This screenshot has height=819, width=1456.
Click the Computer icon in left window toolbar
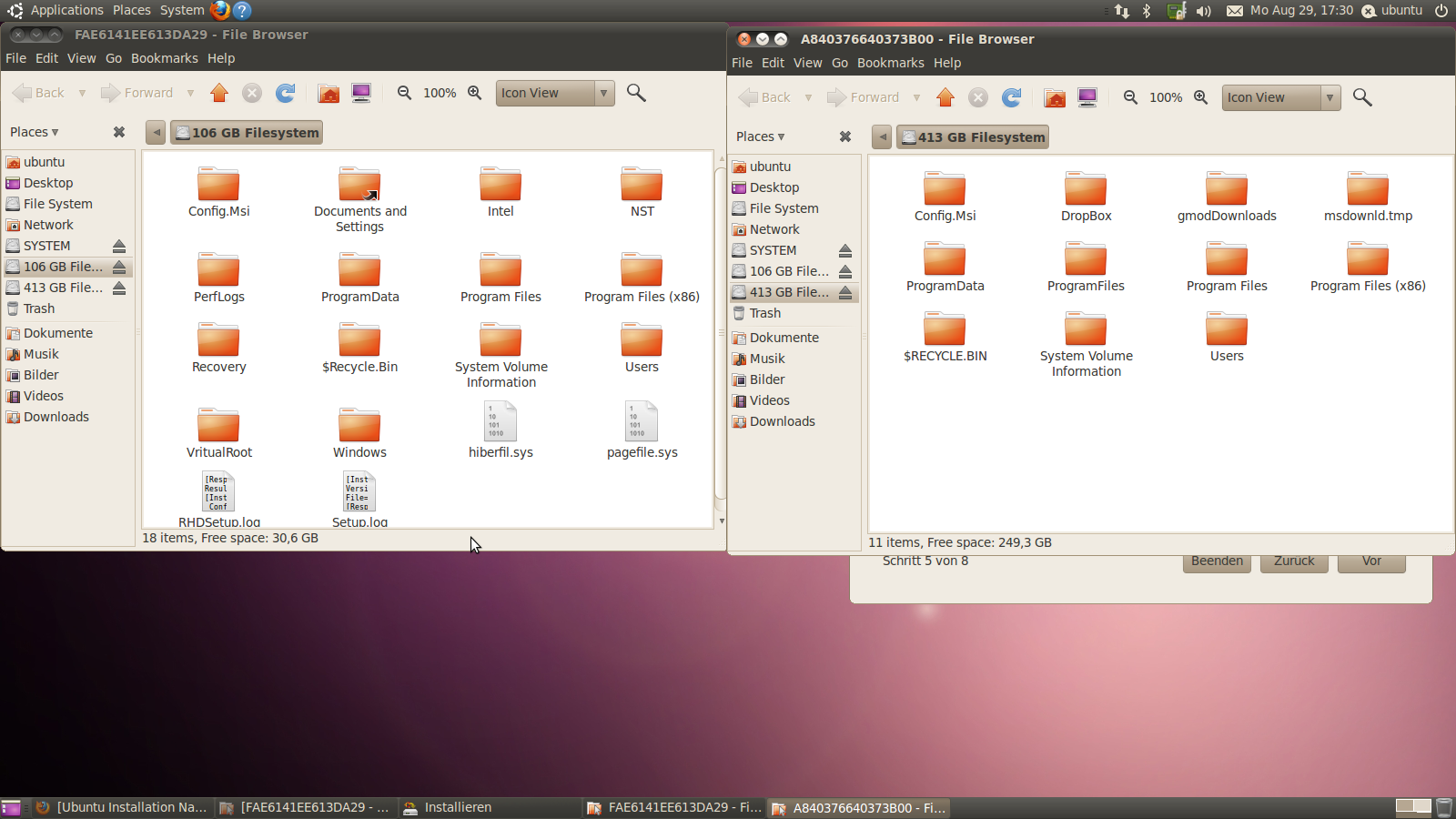tap(361, 93)
